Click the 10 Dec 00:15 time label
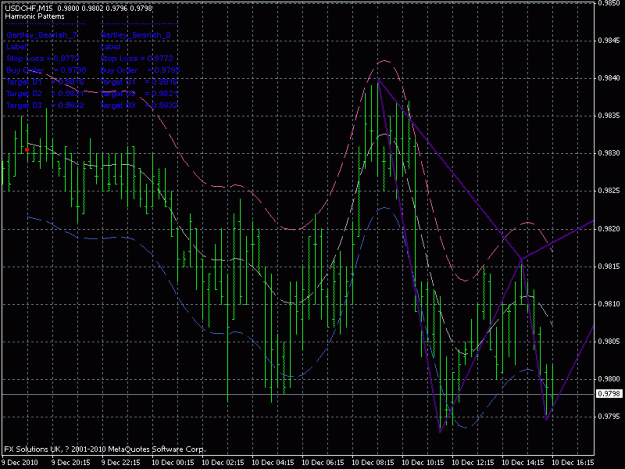Screen dimensions: 625x469 point(173,463)
